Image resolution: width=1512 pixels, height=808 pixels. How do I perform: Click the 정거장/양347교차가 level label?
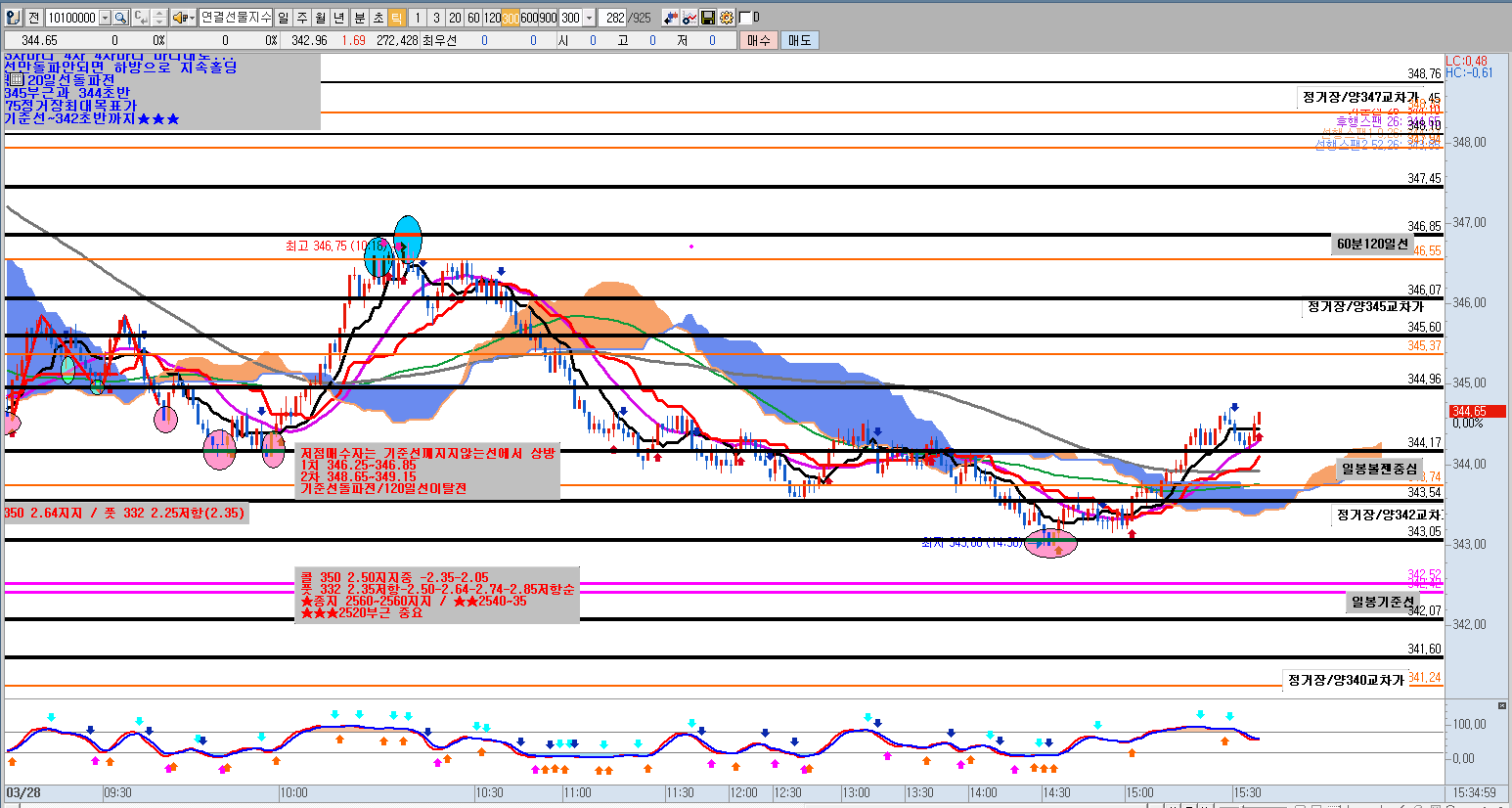coord(1360,98)
